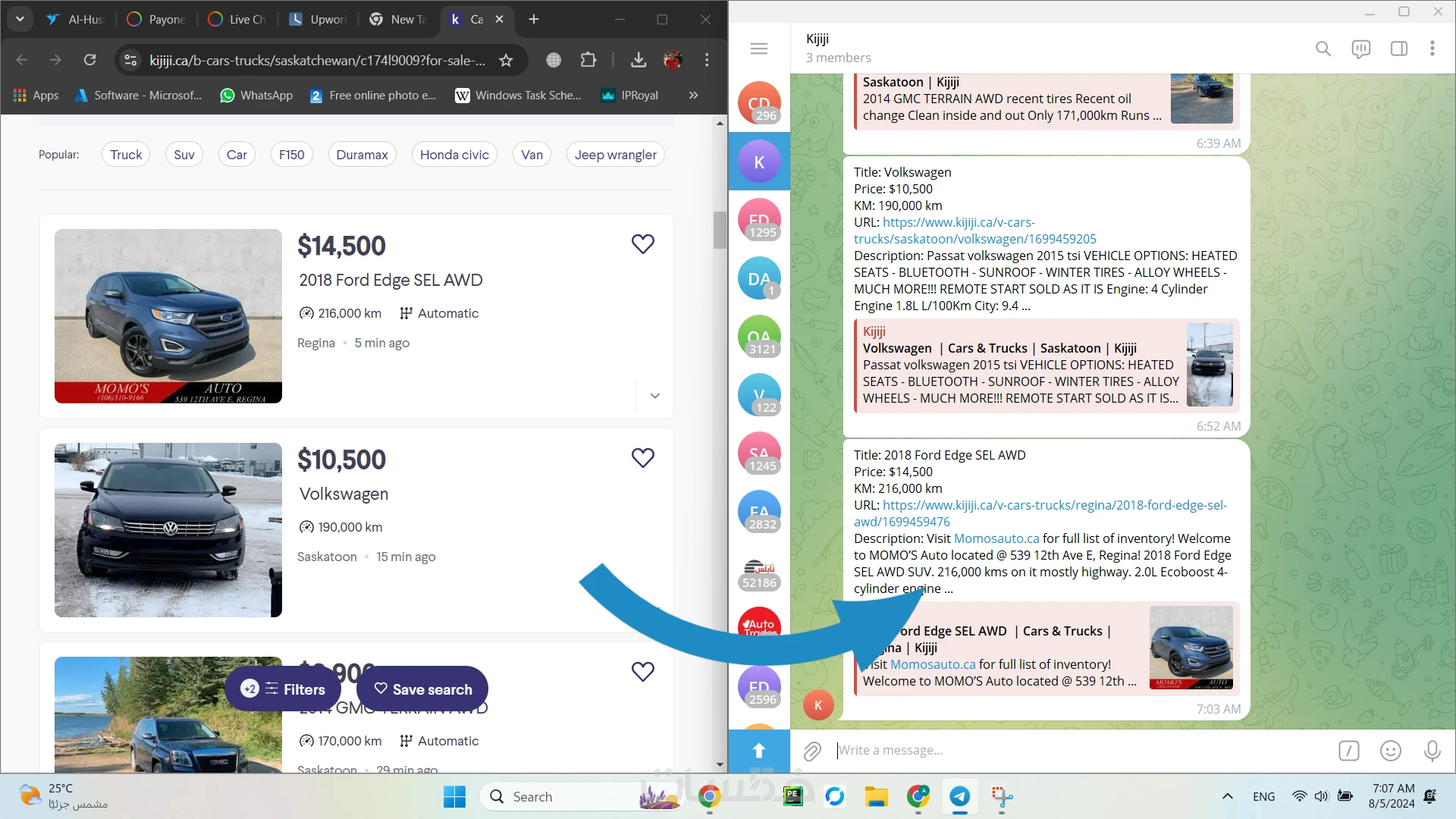Click the voice message microphone icon

[x=1432, y=751]
